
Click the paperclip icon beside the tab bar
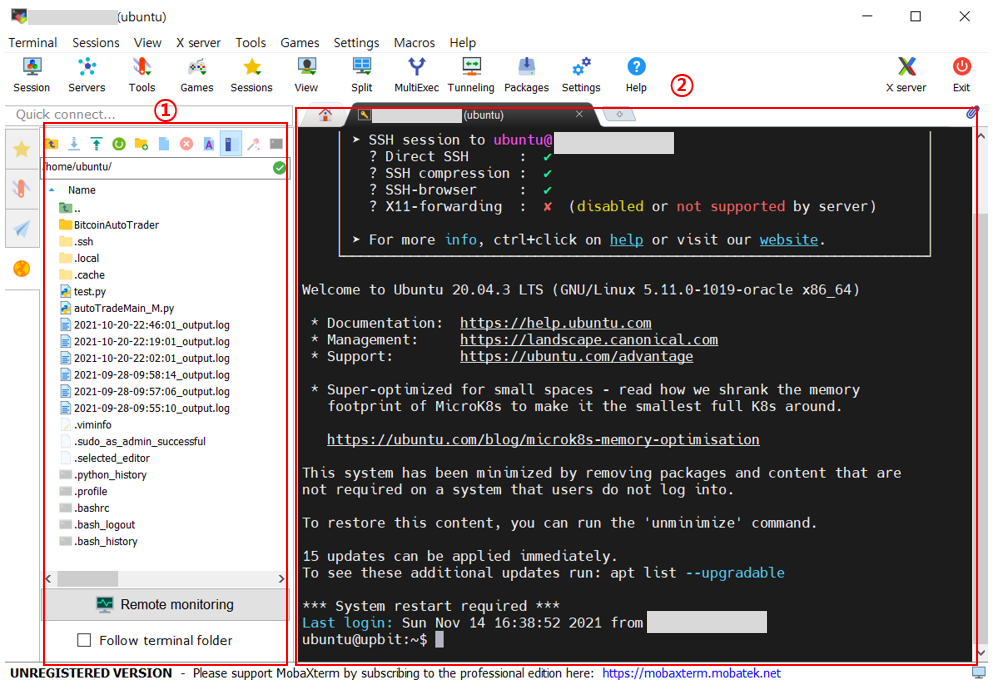[x=971, y=113]
